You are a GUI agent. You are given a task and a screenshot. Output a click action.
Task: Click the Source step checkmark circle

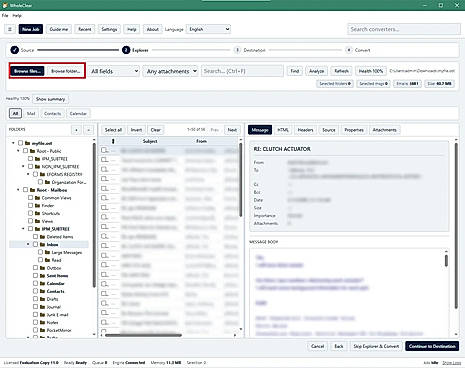click(x=15, y=50)
